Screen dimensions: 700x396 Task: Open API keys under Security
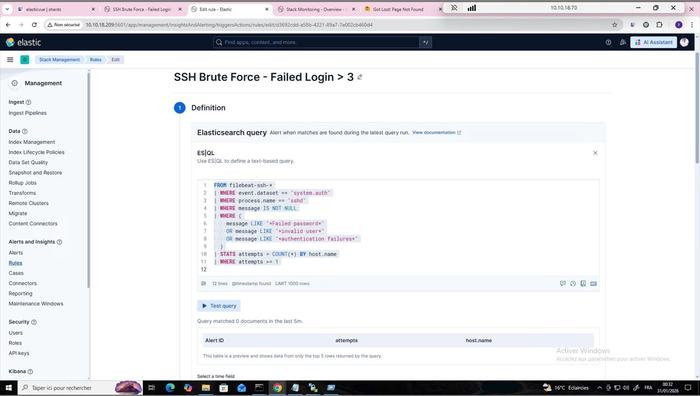(19, 353)
